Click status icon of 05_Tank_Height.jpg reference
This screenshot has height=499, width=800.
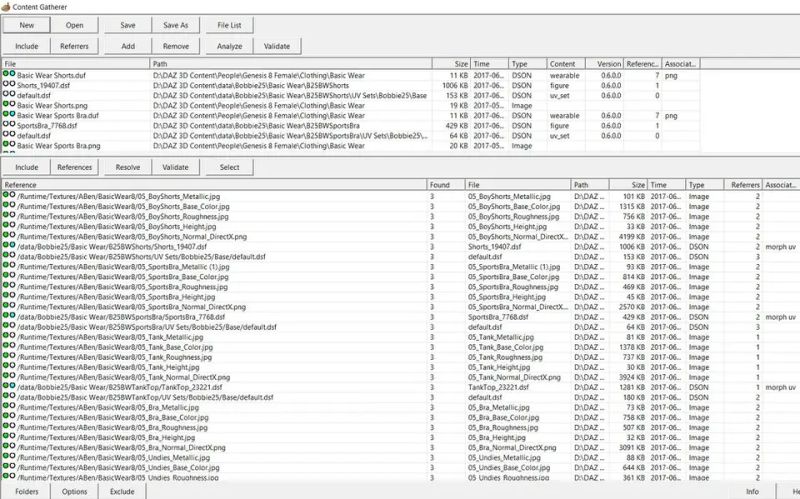point(9,366)
